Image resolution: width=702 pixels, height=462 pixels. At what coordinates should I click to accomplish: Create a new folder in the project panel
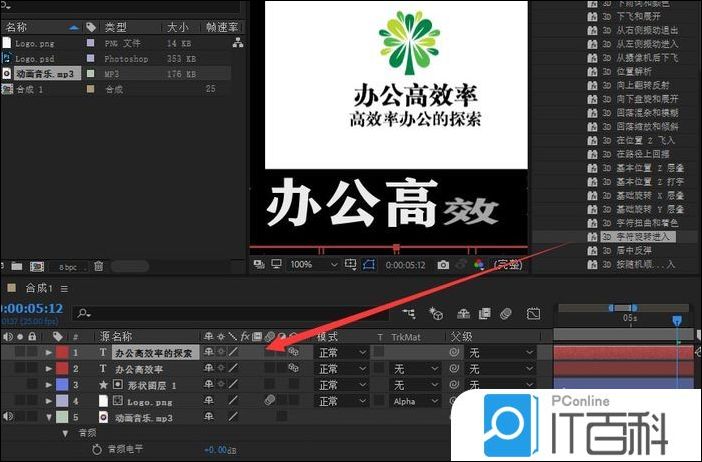point(17,266)
